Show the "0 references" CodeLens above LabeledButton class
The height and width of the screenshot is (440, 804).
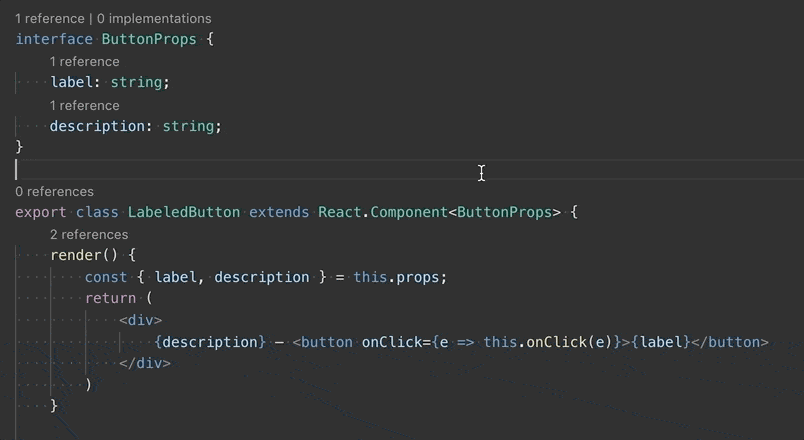click(x=54, y=191)
